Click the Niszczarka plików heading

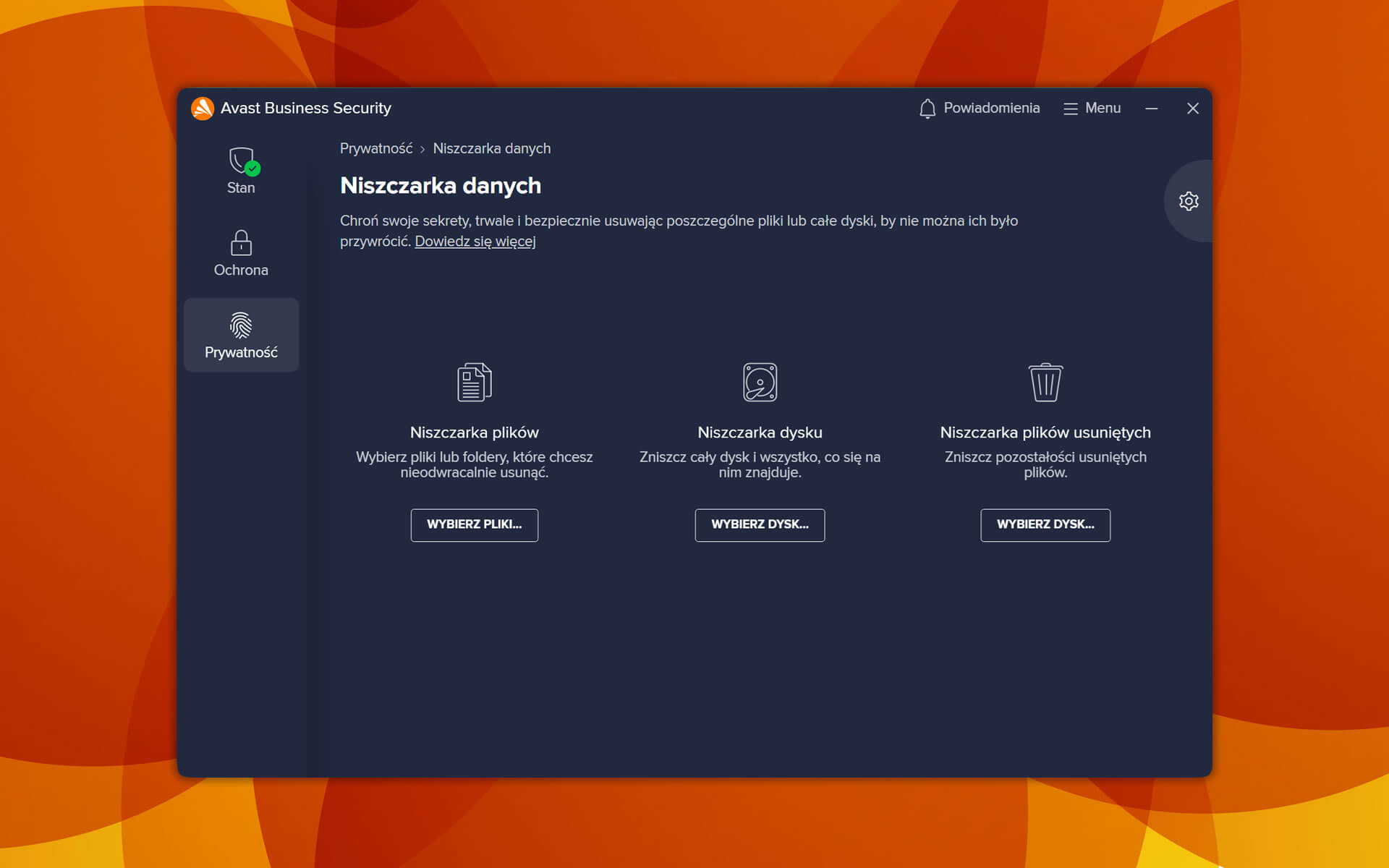coord(474,433)
